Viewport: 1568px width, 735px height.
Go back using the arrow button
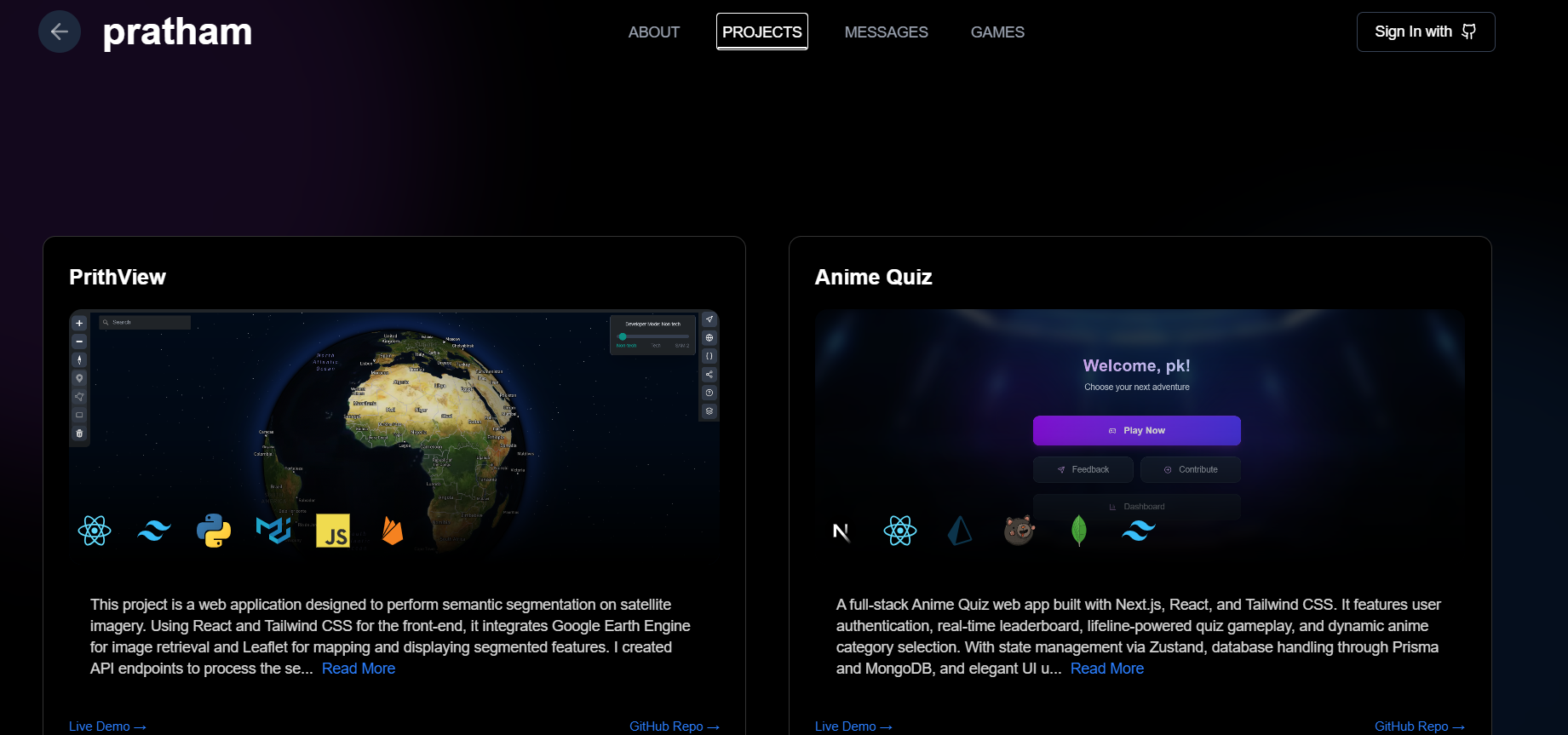(60, 32)
